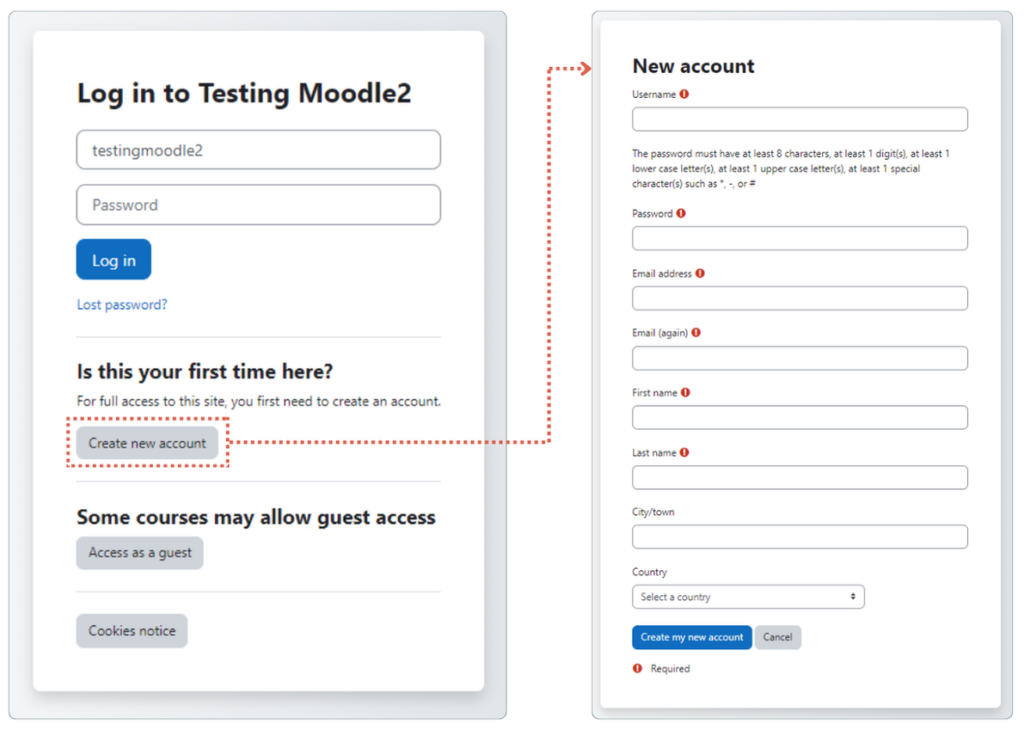The width and height of the screenshot is (1024, 730).
Task: Open the Lost password link
Action: pos(122,305)
